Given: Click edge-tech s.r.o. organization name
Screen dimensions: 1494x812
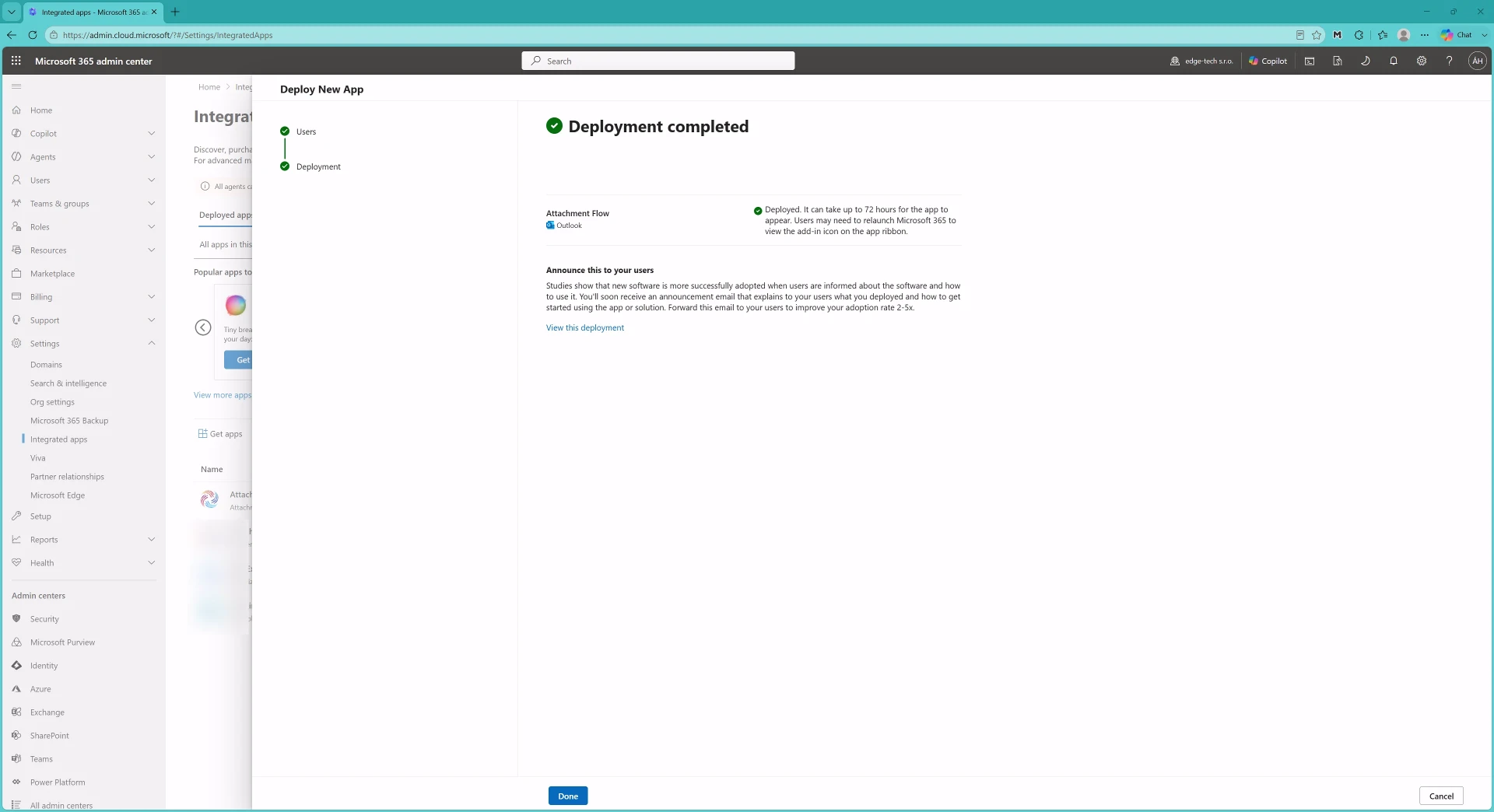Looking at the screenshot, I should pyautogui.click(x=1201, y=61).
